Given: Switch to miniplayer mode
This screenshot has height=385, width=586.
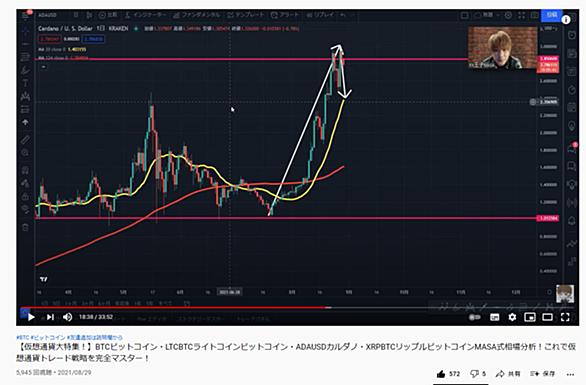Looking at the screenshot, I should [x=530, y=317].
